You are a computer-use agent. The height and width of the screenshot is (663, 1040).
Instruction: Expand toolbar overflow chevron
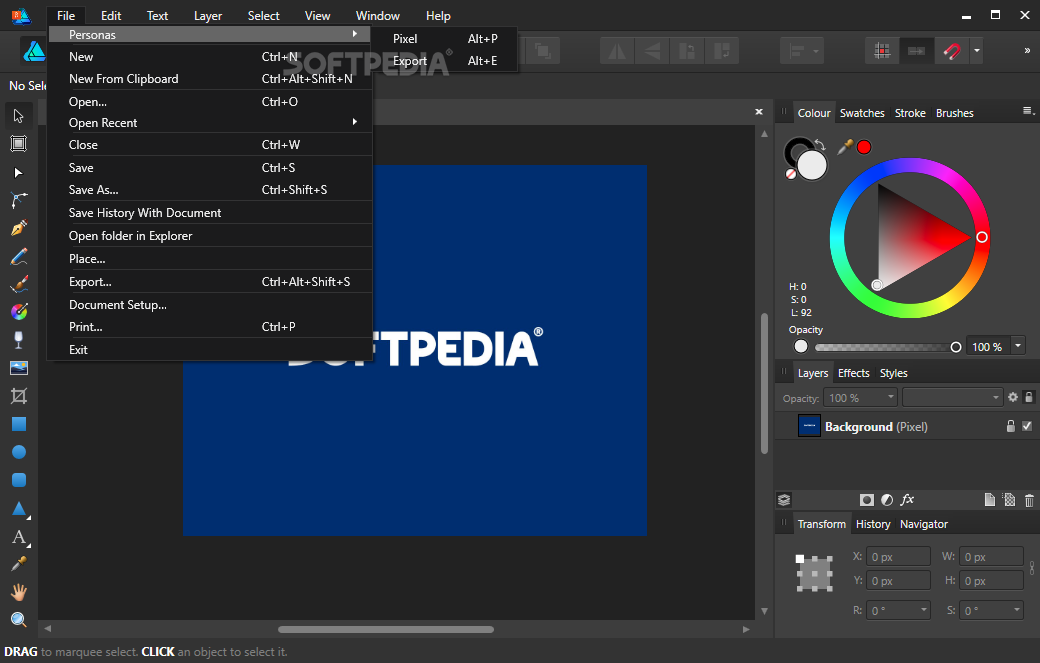point(1027,51)
